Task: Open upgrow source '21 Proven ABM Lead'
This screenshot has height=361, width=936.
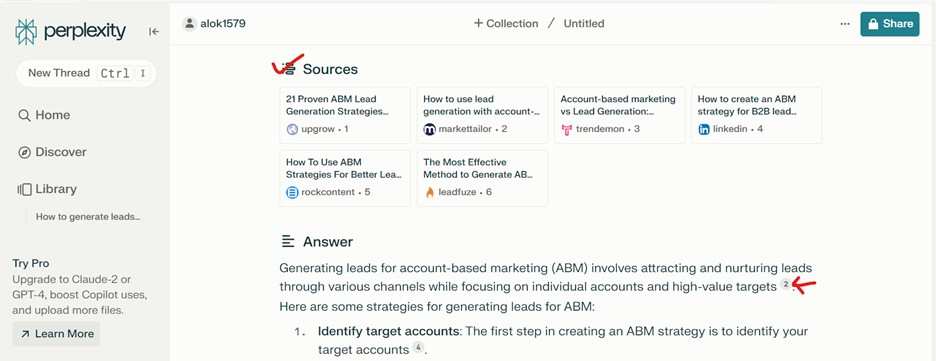Action: pyautogui.click(x=345, y=115)
